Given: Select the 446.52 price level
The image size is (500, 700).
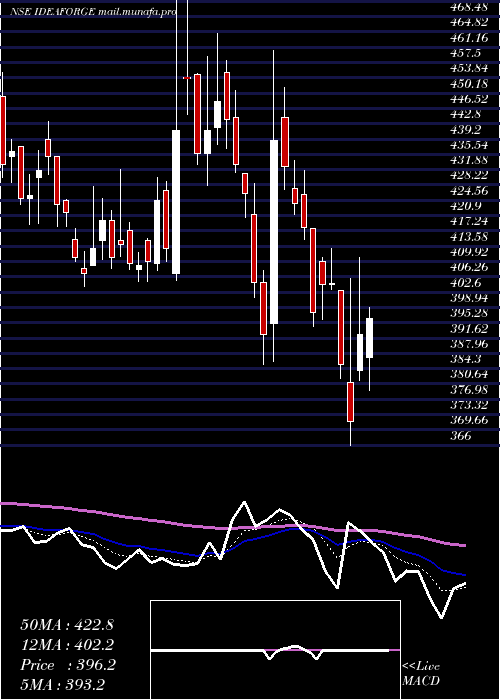Looking at the screenshot, I should point(469,99).
